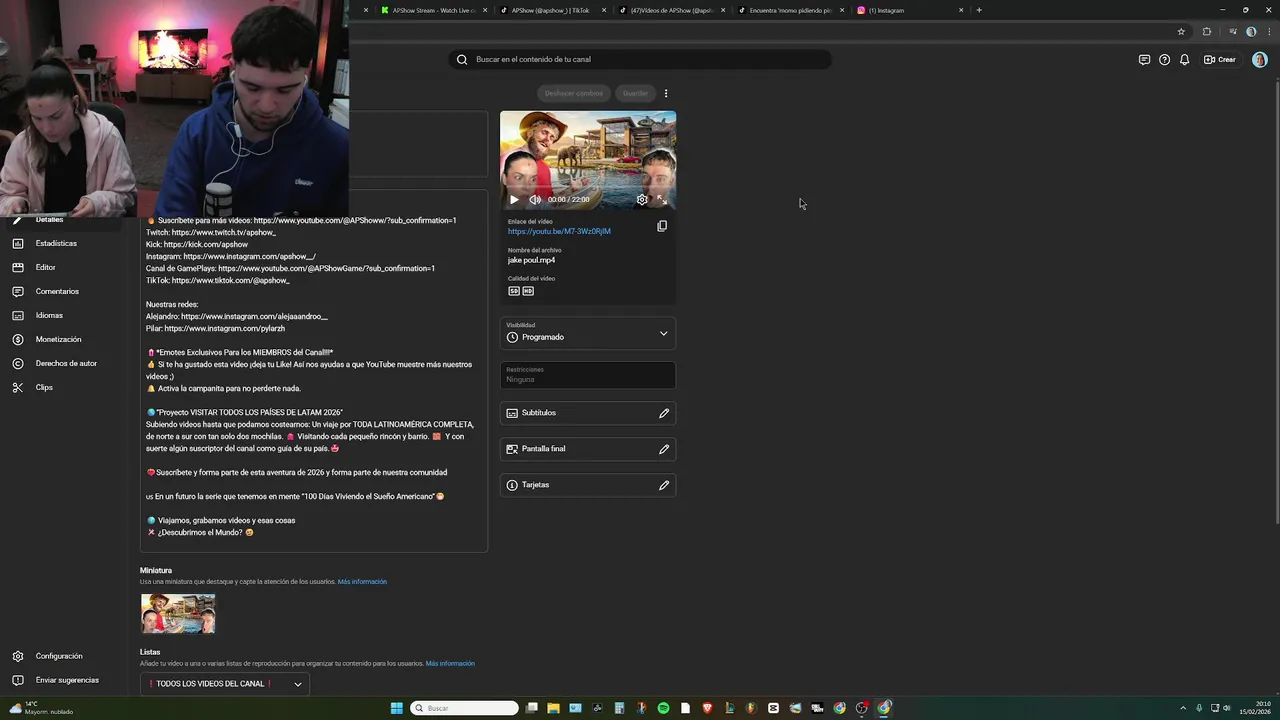1280x720 pixels.
Task: Open CapCut from the taskbar
Action: point(773,708)
